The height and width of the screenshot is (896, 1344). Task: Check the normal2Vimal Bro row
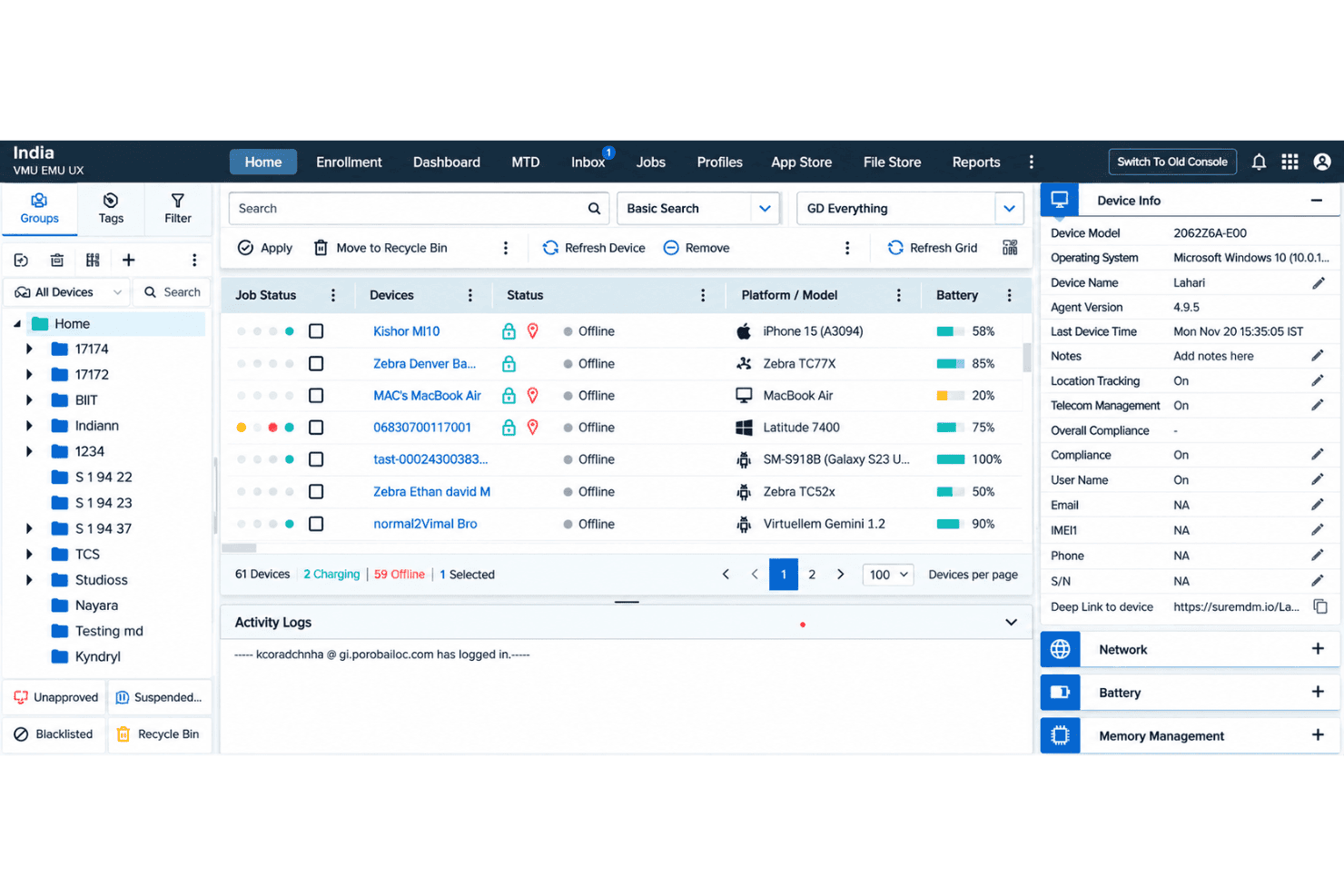(x=316, y=524)
